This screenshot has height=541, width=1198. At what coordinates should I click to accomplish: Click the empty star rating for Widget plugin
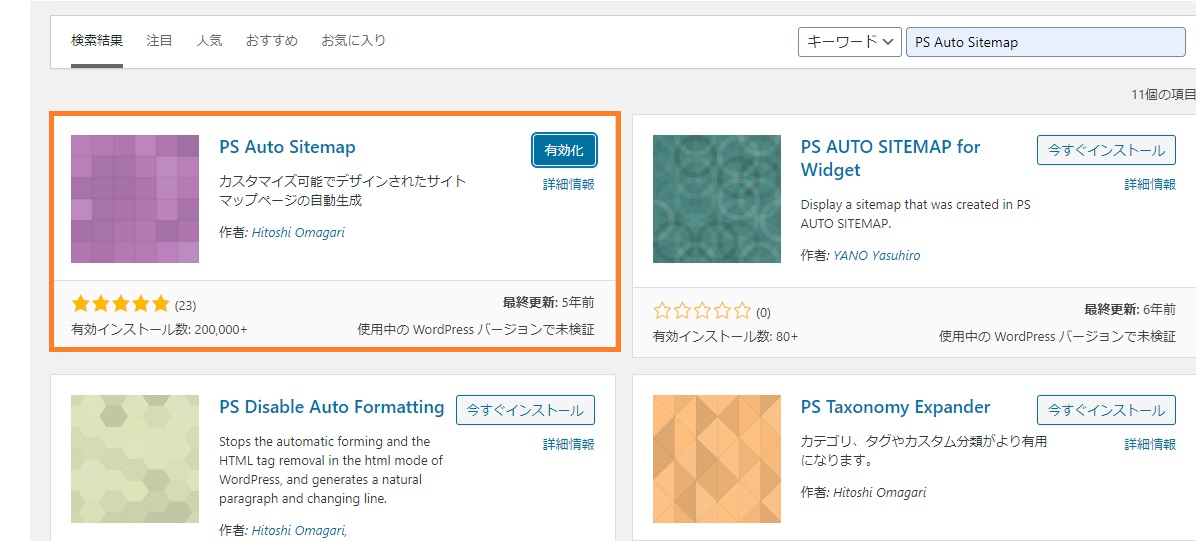click(702, 311)
